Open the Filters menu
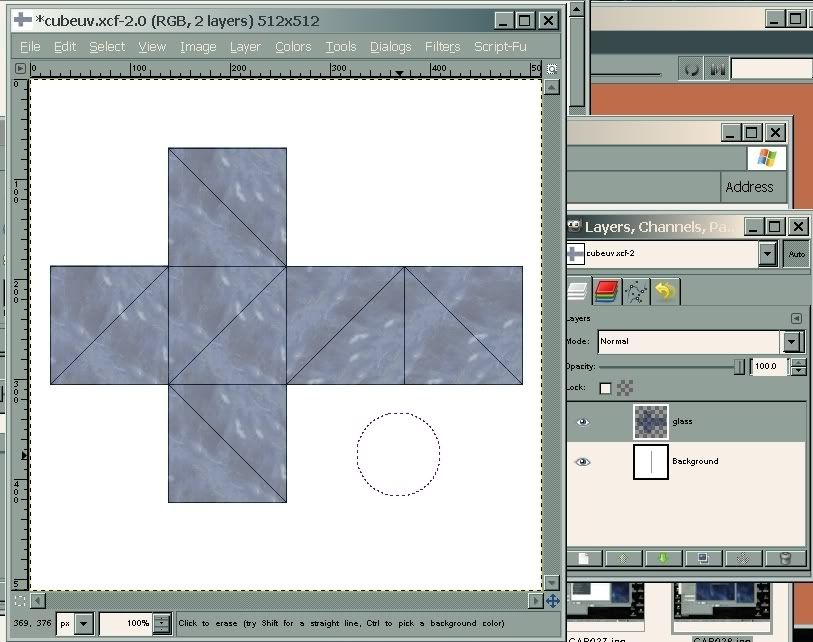 point(442,47)
